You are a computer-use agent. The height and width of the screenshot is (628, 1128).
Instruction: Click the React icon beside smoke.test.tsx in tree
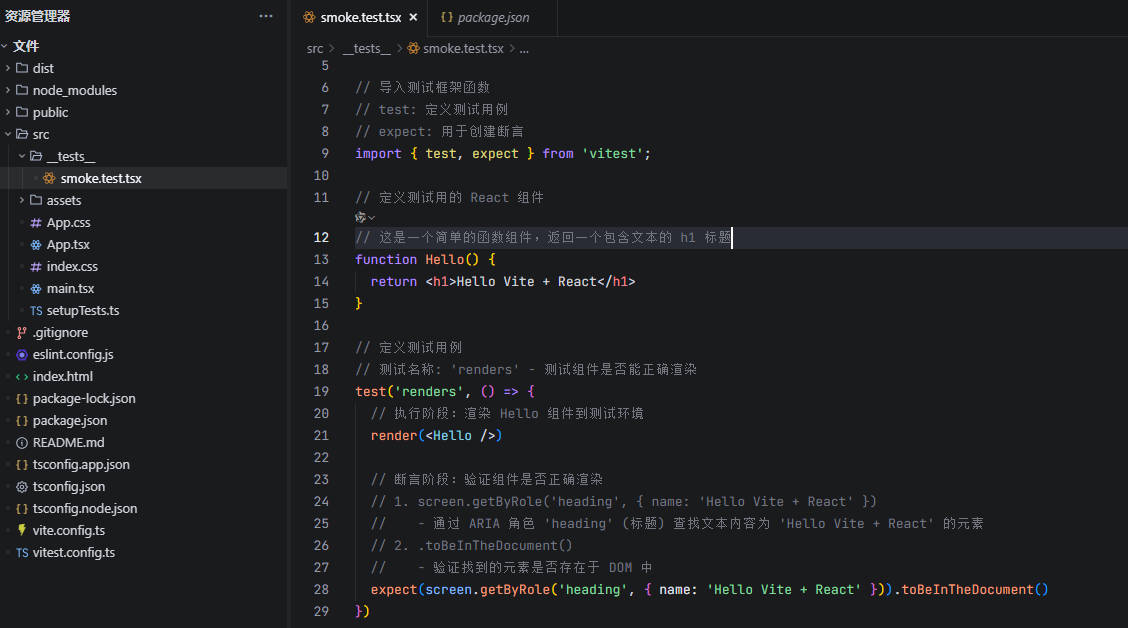click(50, 178)
